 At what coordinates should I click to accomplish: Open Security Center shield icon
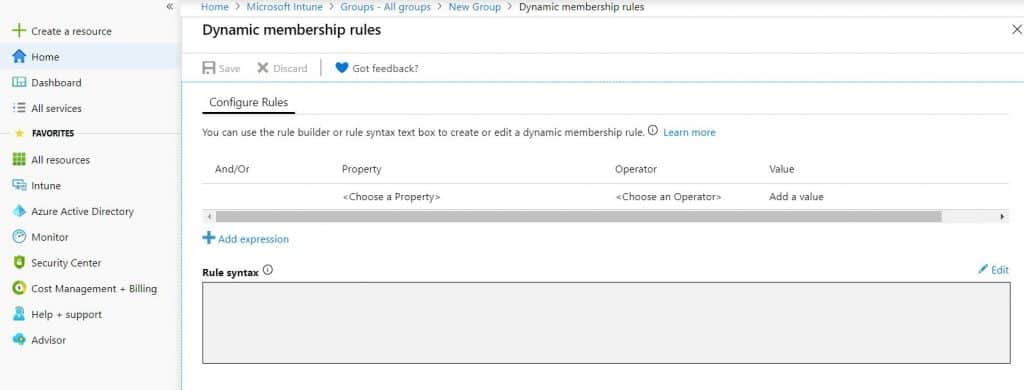[19, 263]
